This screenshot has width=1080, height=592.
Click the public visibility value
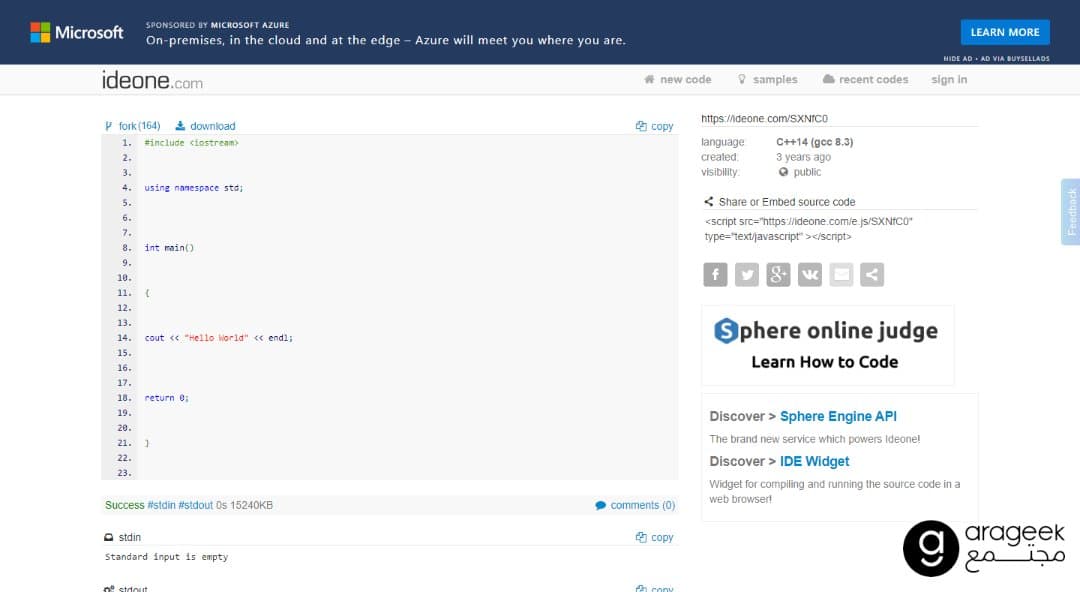[x=800, y=172]
